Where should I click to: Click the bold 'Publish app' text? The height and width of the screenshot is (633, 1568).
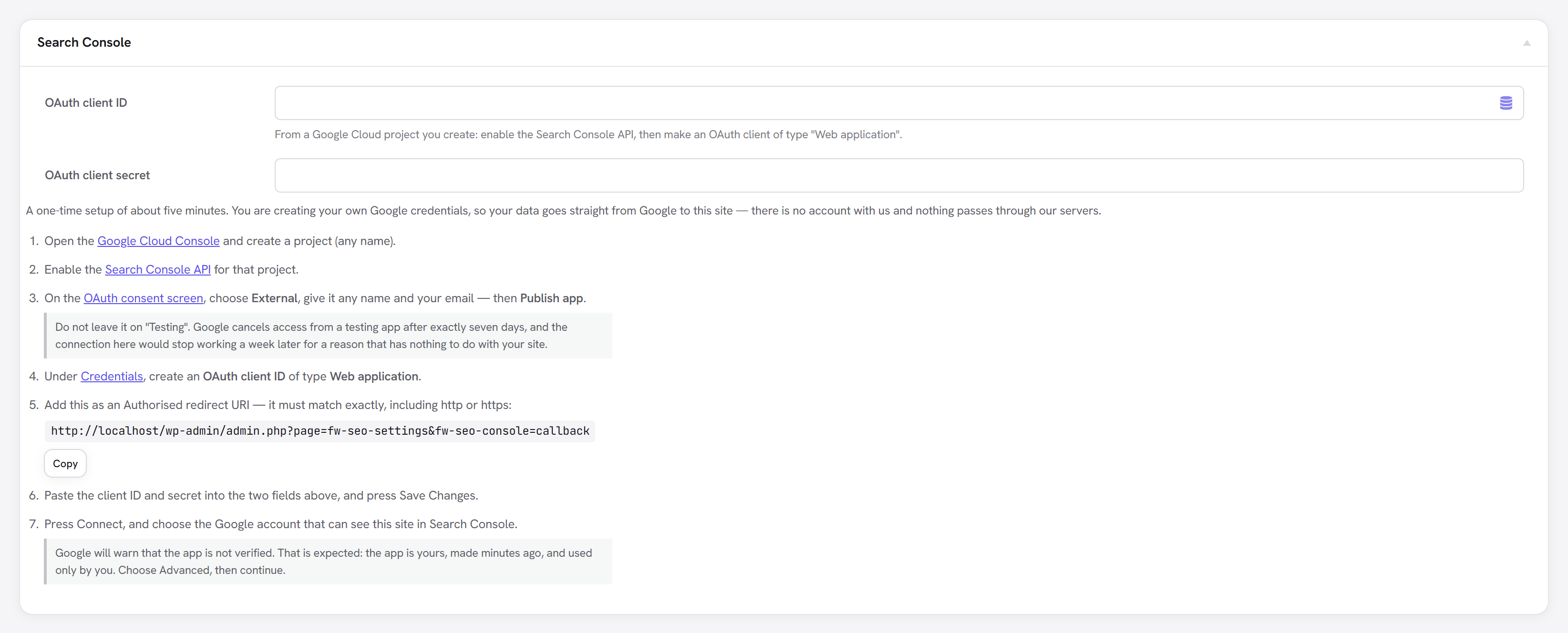point(551,298)
